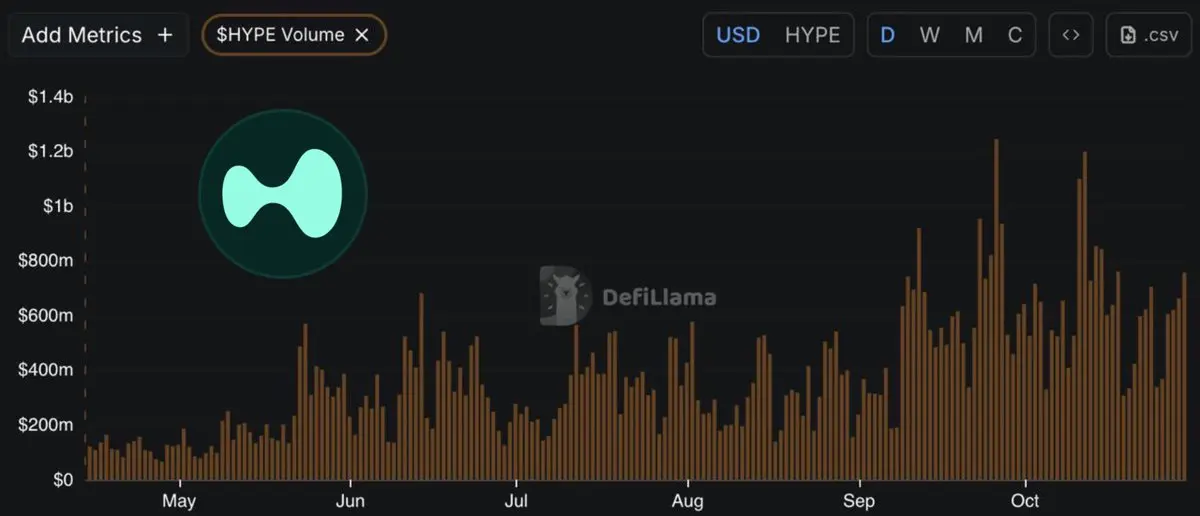1200x516 pixels.
Task: Click the May x-axis label
Action: point(179,500)
